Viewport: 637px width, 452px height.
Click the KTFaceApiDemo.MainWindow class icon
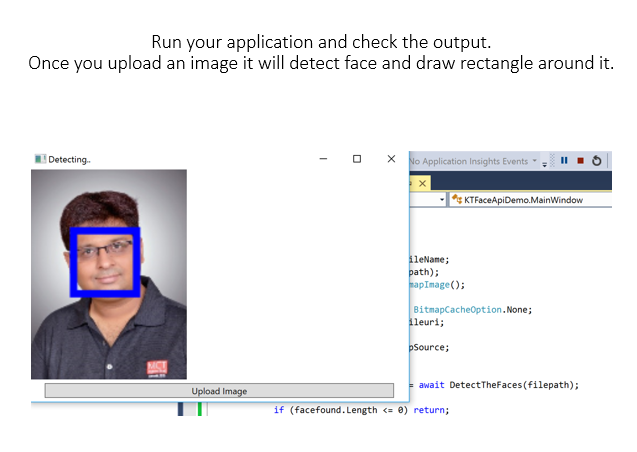point(456,200)
